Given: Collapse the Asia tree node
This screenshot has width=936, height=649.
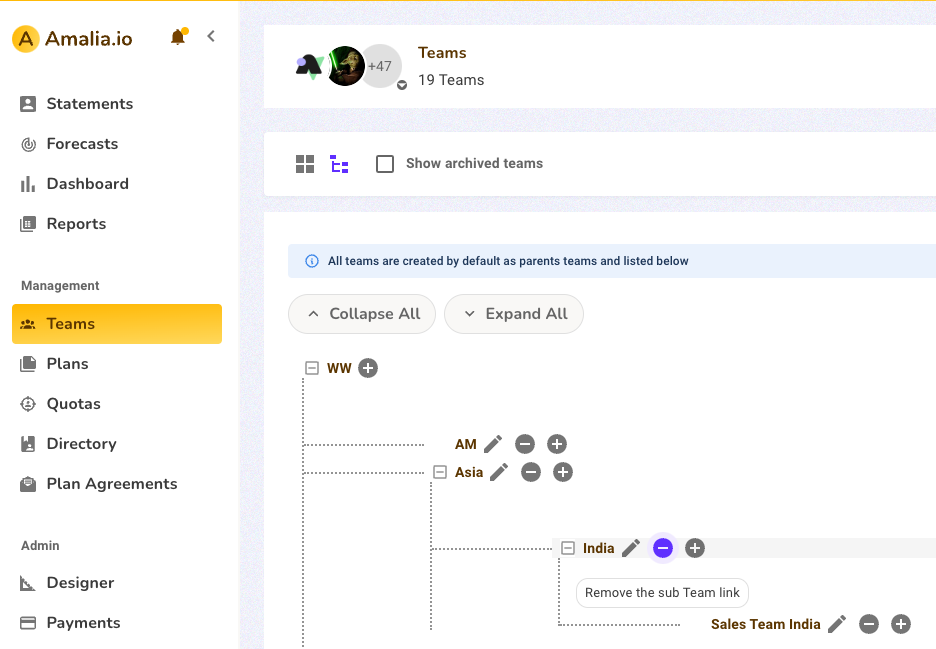Looking at the screenshot, I should (440, 472).
